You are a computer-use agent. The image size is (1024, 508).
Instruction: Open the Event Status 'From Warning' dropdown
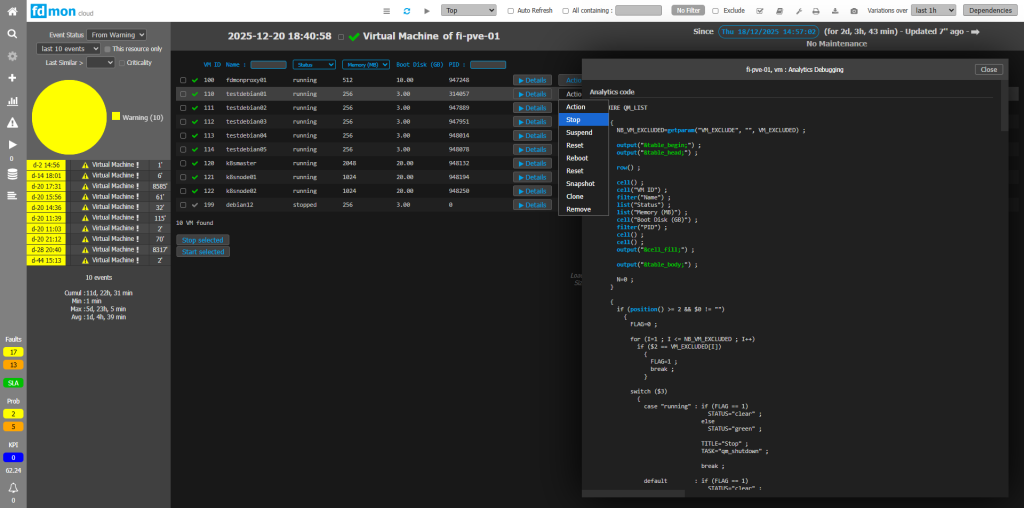click(x=116, y=35)
